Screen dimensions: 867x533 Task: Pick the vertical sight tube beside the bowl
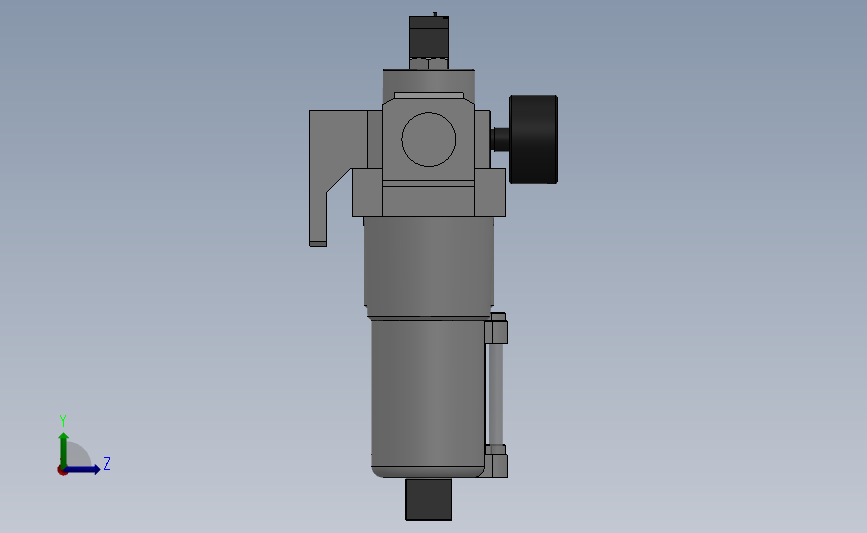[x=496, y=394]
